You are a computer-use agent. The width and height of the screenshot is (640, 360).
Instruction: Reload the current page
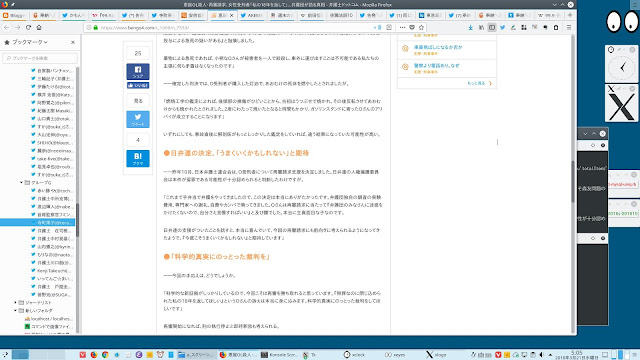28,27
